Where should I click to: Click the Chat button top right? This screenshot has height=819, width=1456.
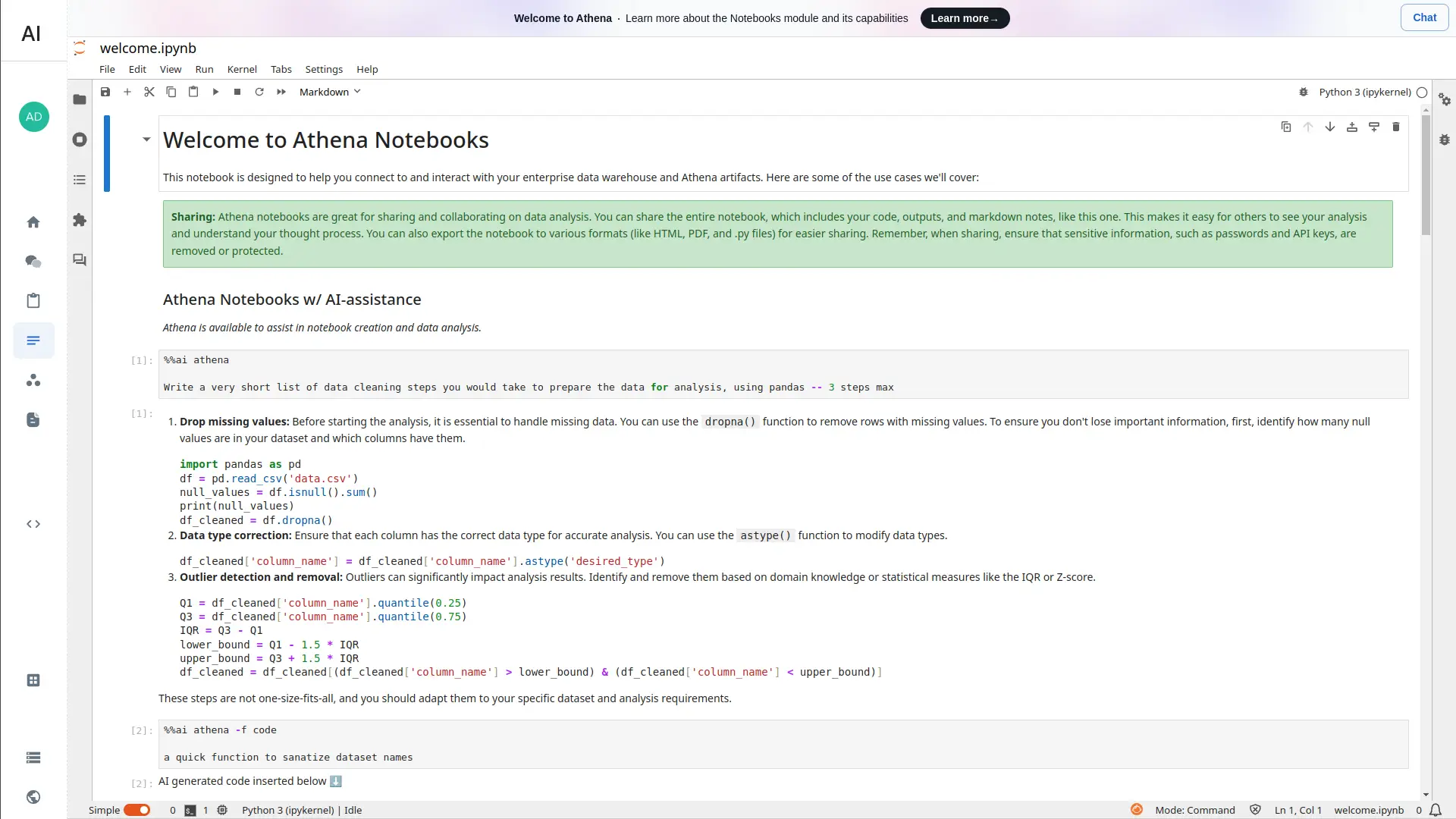[1425, 17]
